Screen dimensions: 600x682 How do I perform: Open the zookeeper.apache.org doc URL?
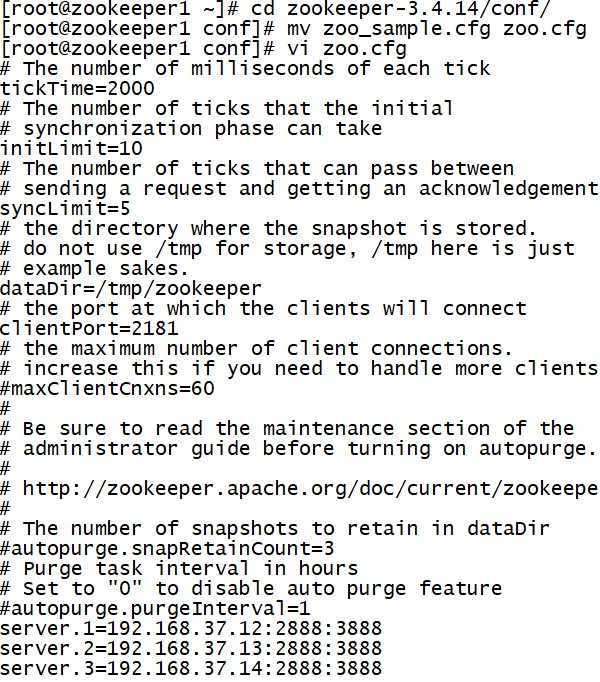[310, 489]
